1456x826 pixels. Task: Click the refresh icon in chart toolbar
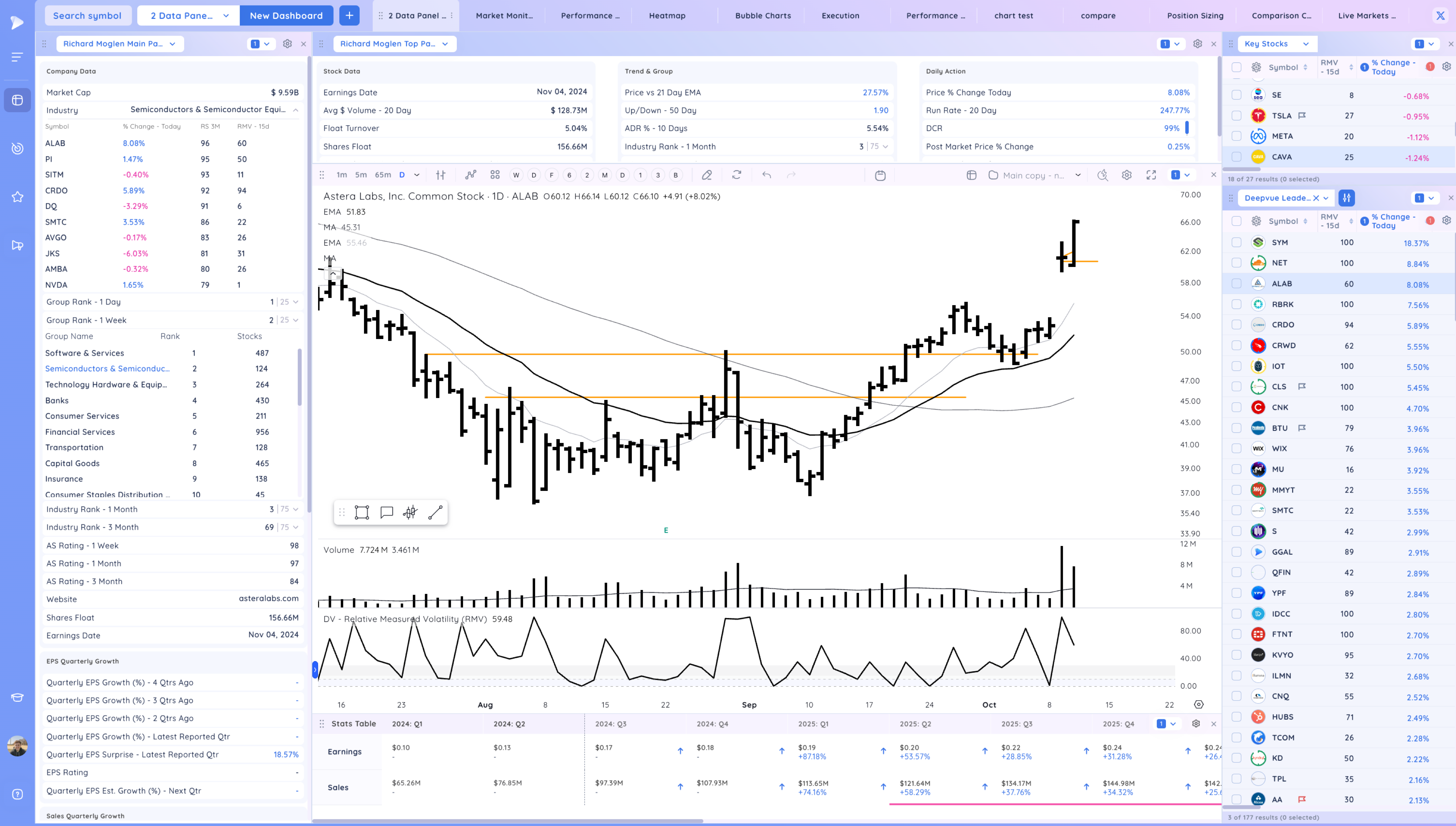click(736, 175)
